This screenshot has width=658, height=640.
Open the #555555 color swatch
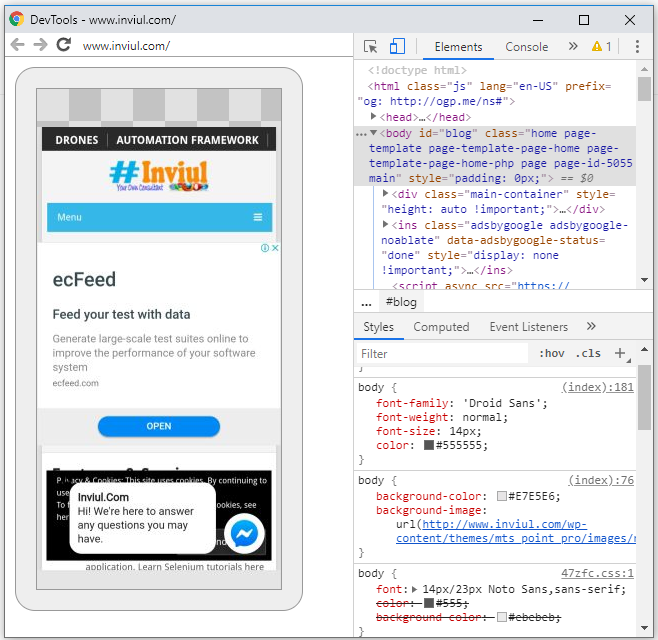pos(428,445)
